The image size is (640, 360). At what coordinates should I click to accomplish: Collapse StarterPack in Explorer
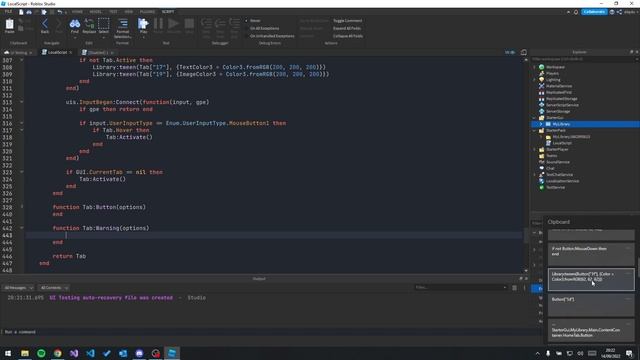click(x=535, y=131)
